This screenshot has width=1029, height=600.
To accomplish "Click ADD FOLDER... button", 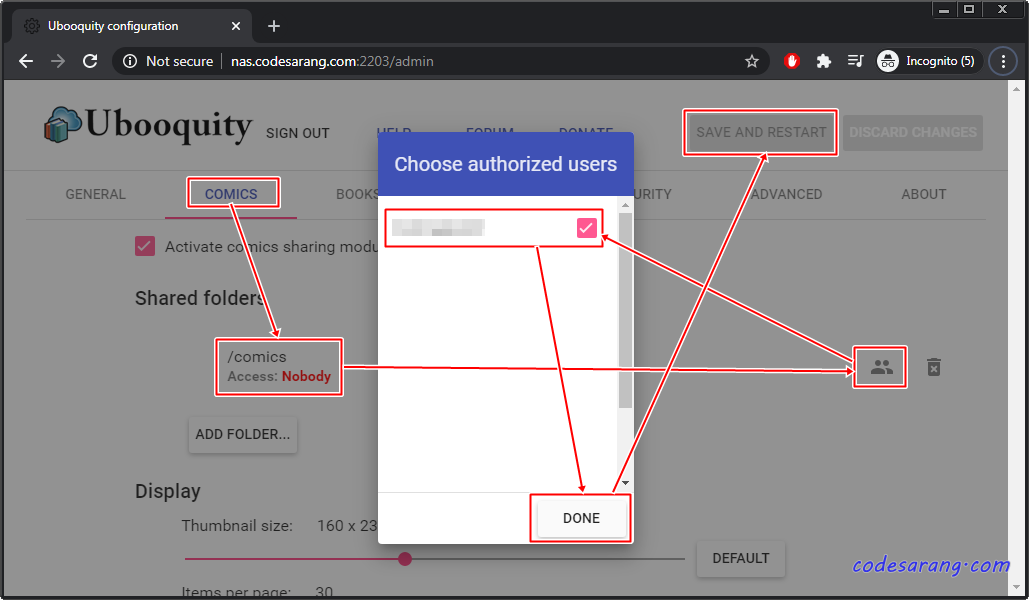I will [243, 434].
